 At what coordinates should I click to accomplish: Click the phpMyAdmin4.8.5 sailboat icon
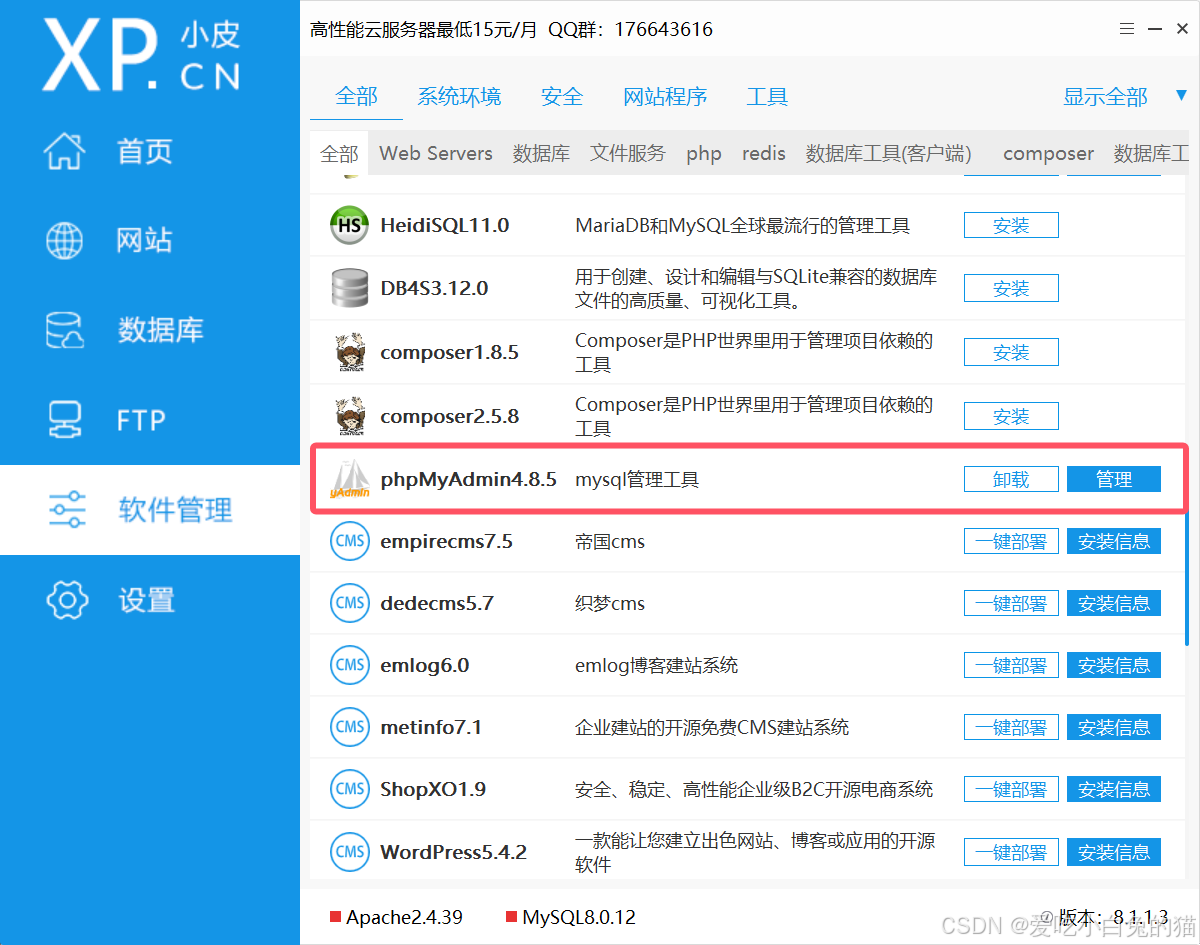coord(350,480)
